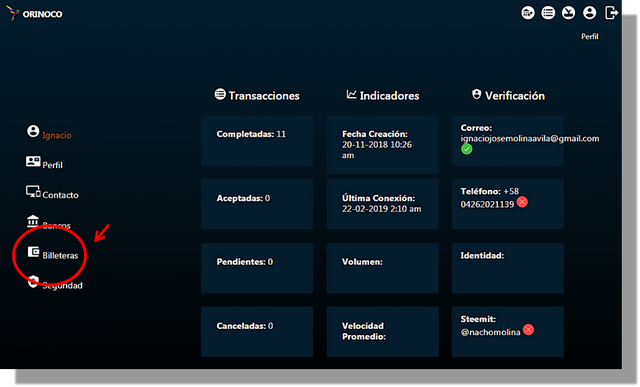Click the globe icon next to Transacciones
Image resolution: width=640 pixels, height=387 pixels.
tap(220, 94)
